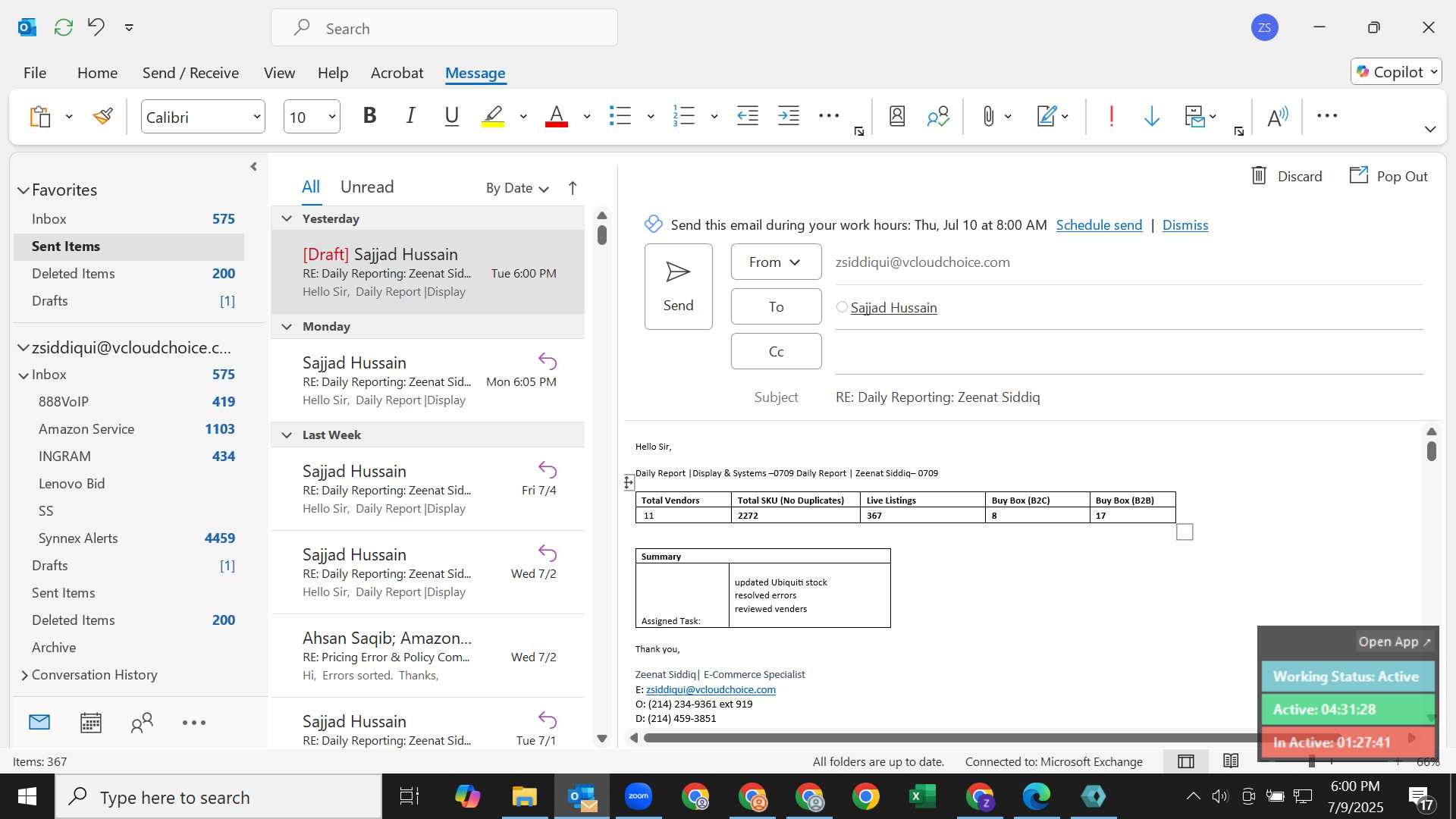
Task: Switch to Calendar view icon
Action: (x=91, y=723)
